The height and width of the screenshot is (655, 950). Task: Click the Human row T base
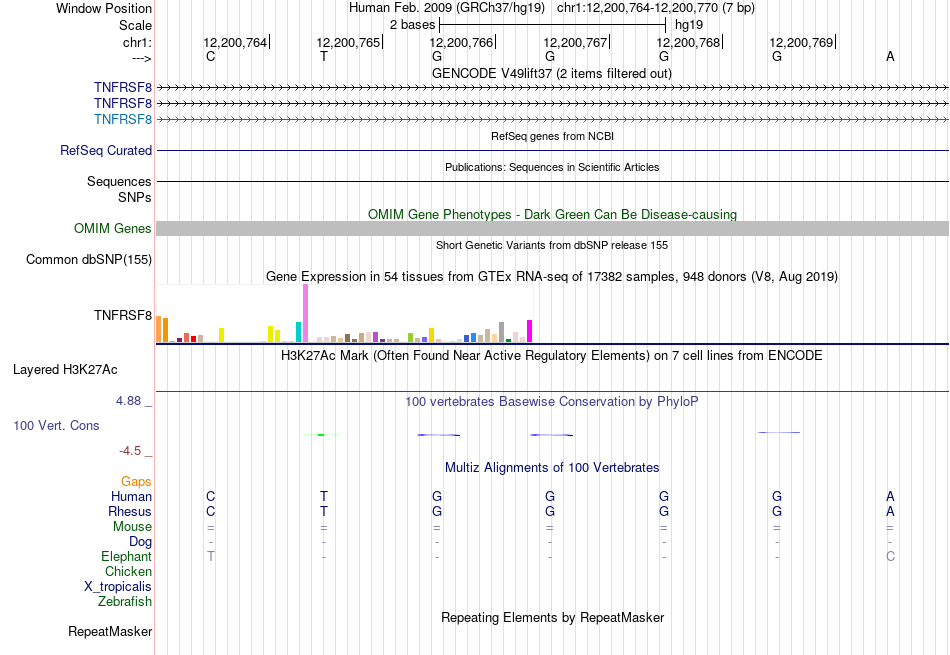[x=324, y=496]
